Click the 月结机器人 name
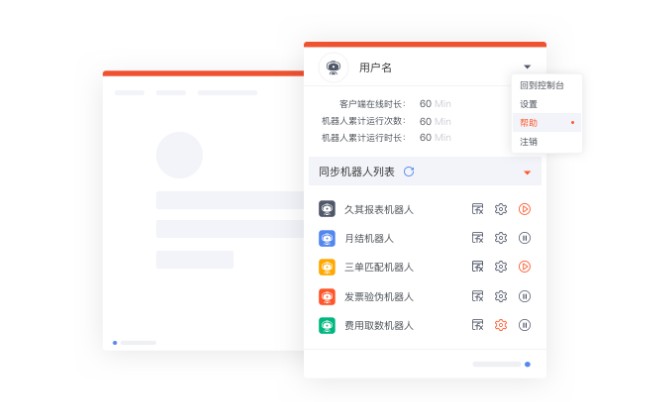The width and height of the screenshot is (671, 402). [369, 238]
